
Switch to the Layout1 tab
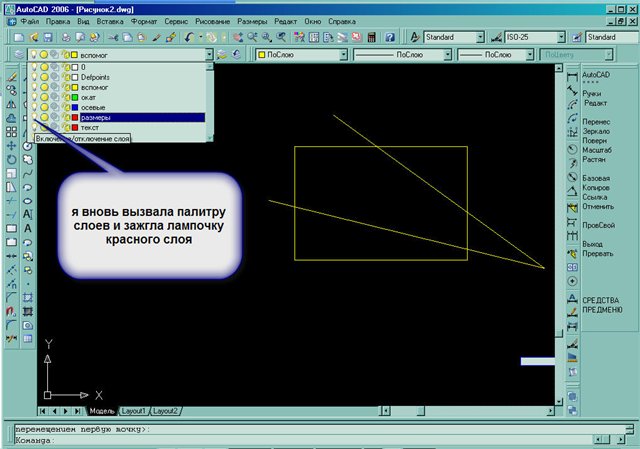pos(134,411)
